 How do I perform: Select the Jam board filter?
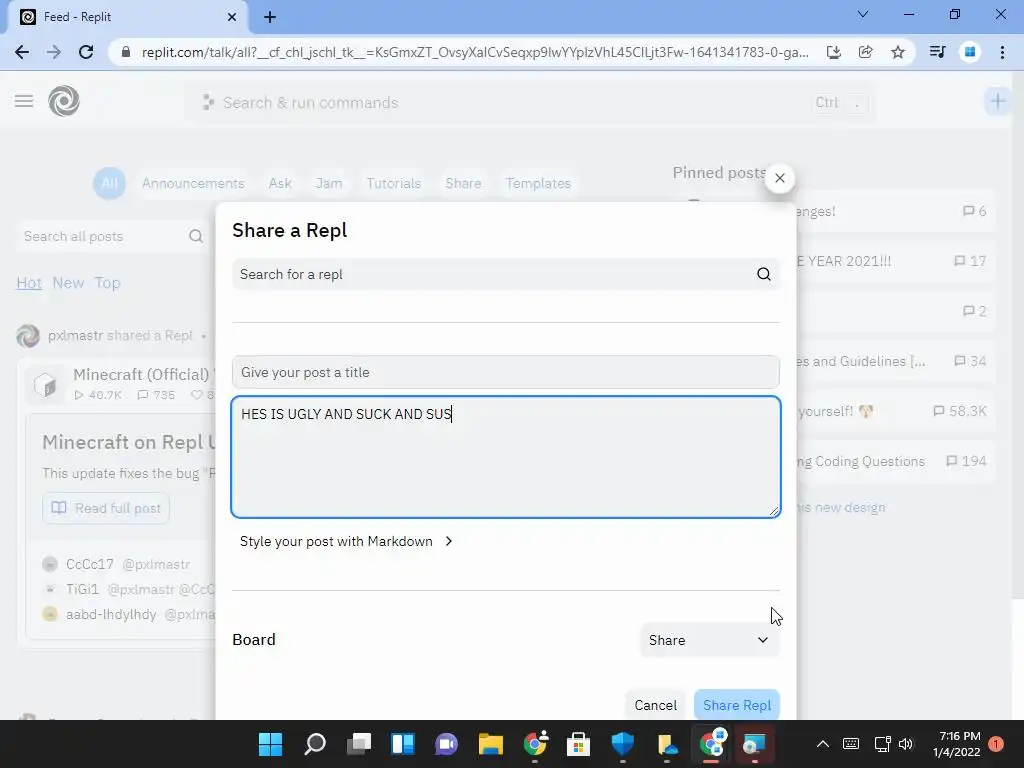click(328, 184)
